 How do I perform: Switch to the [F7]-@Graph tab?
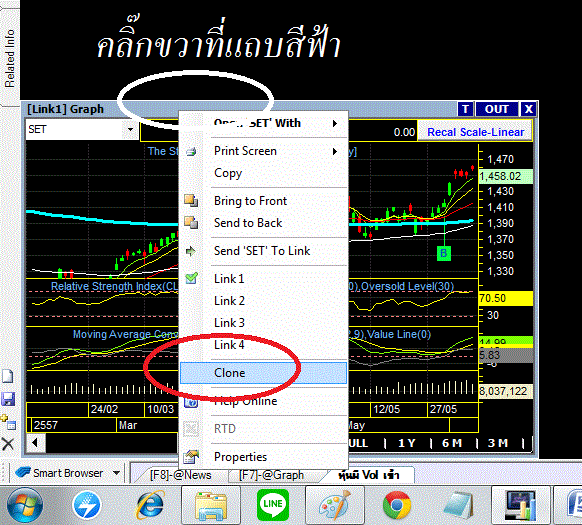pyautogui.click(x=271, y=475)
